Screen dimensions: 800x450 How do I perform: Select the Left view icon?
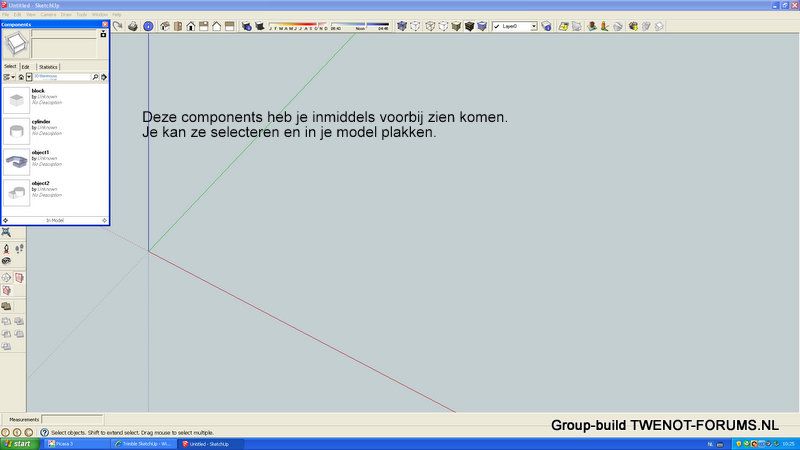tap(230, 26)
